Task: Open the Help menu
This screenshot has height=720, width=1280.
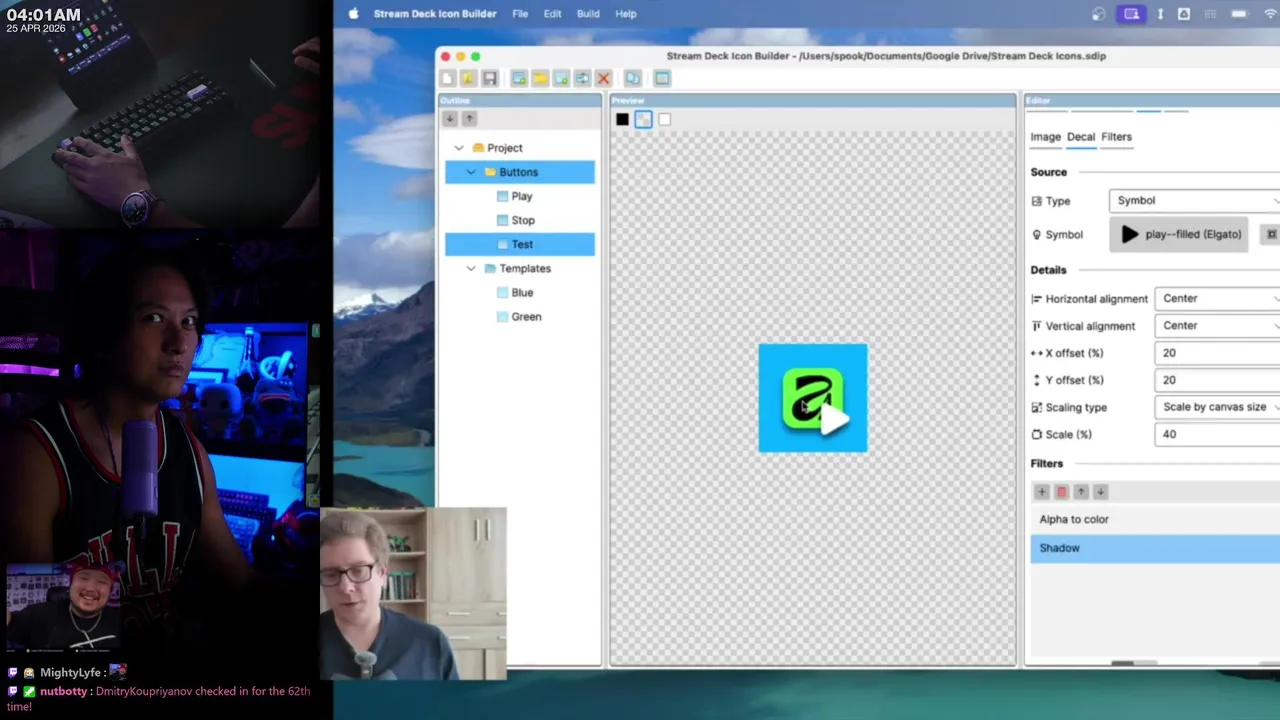Action: pos(626,14)
